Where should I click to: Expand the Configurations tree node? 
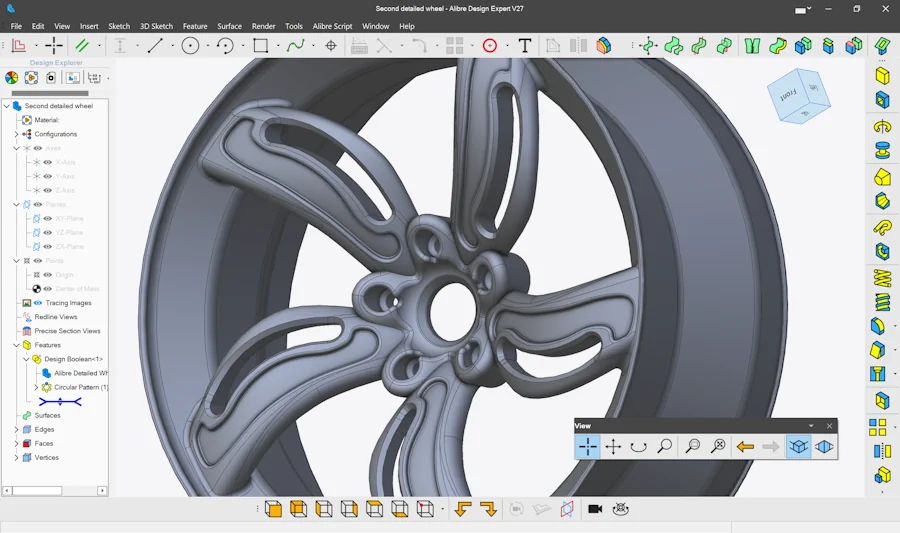click(x=16, y=134)
